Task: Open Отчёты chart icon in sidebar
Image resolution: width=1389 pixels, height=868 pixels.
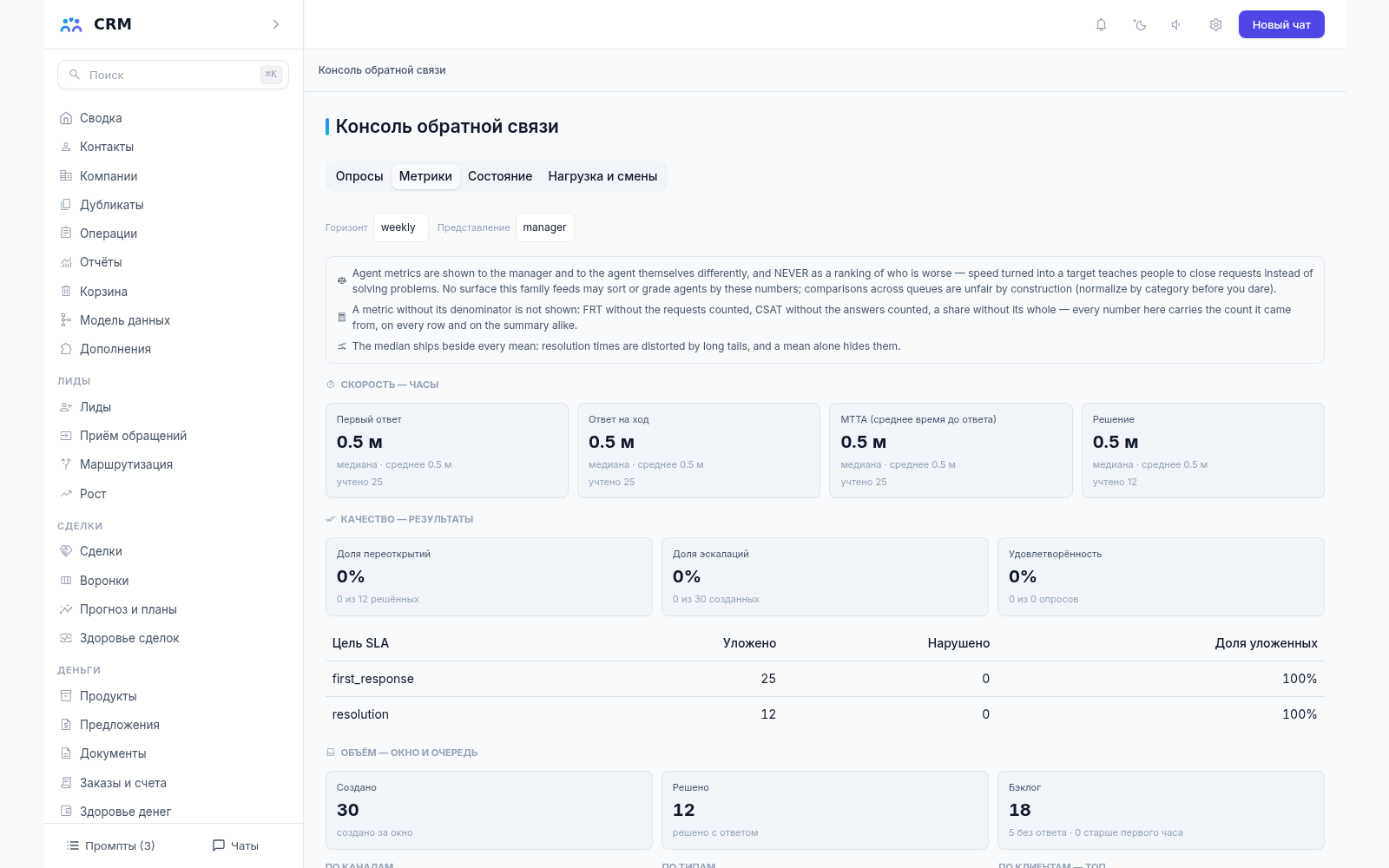Action: click(x=66, y=262)
